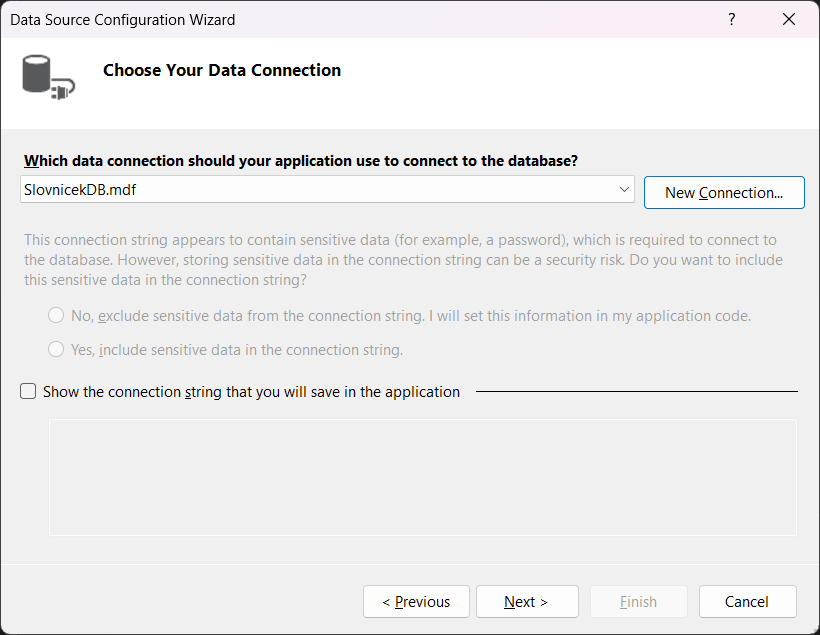Screen dimensions: 820x635
Task: Select the "No, exclude sensitive data" radio button
Action: click(x=56, y=315)
